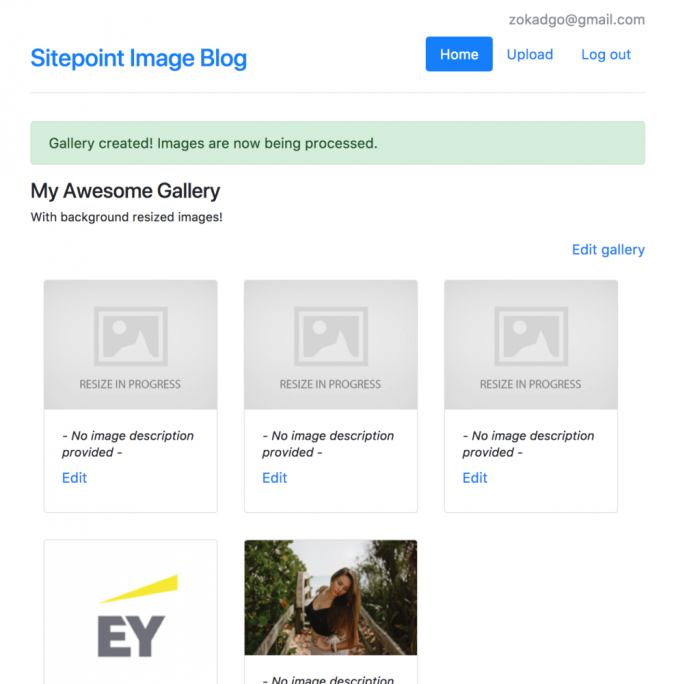
Task: Click the gallery subtitle about background resized images
Action: tap(126, 217)
